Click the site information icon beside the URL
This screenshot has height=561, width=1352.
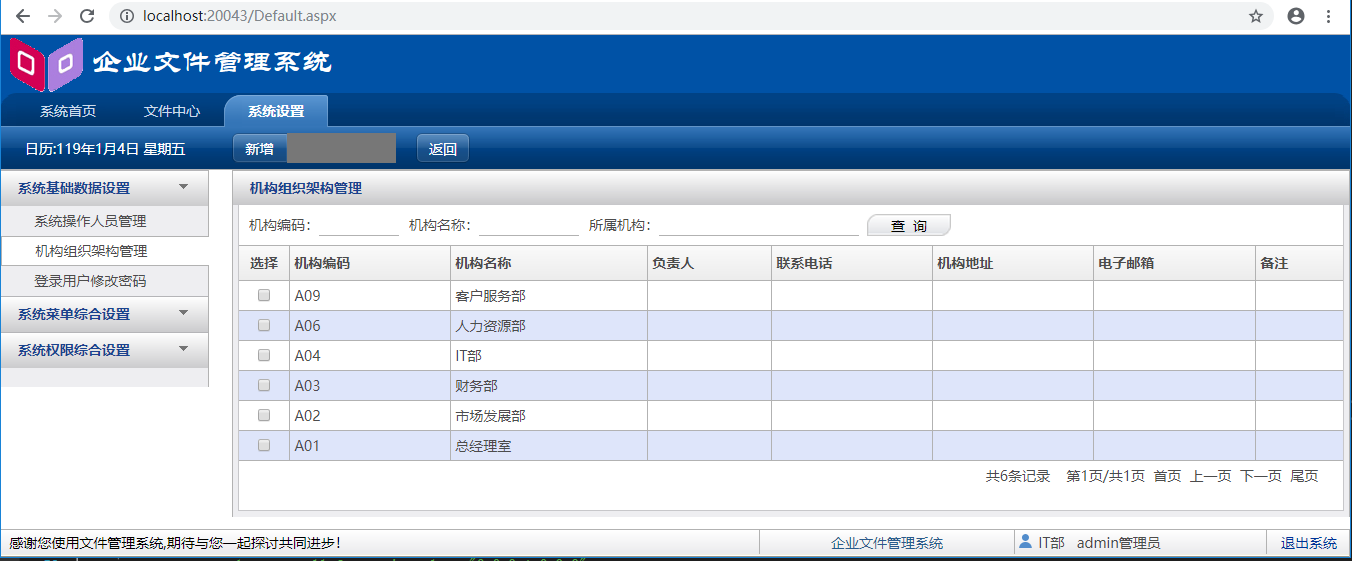126,16
